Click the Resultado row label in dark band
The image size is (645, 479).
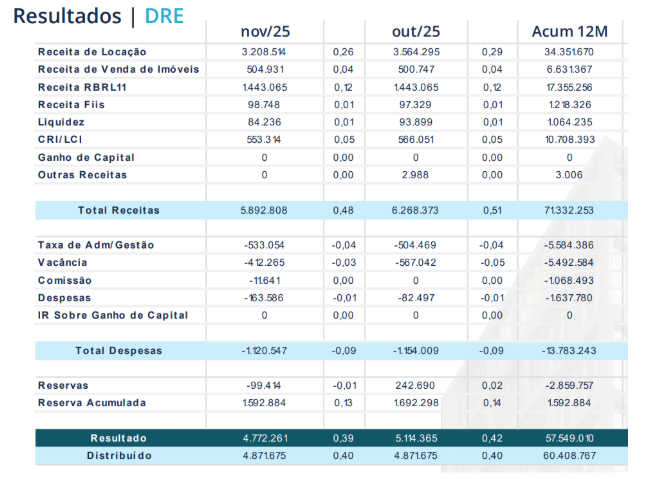[118, 438]
